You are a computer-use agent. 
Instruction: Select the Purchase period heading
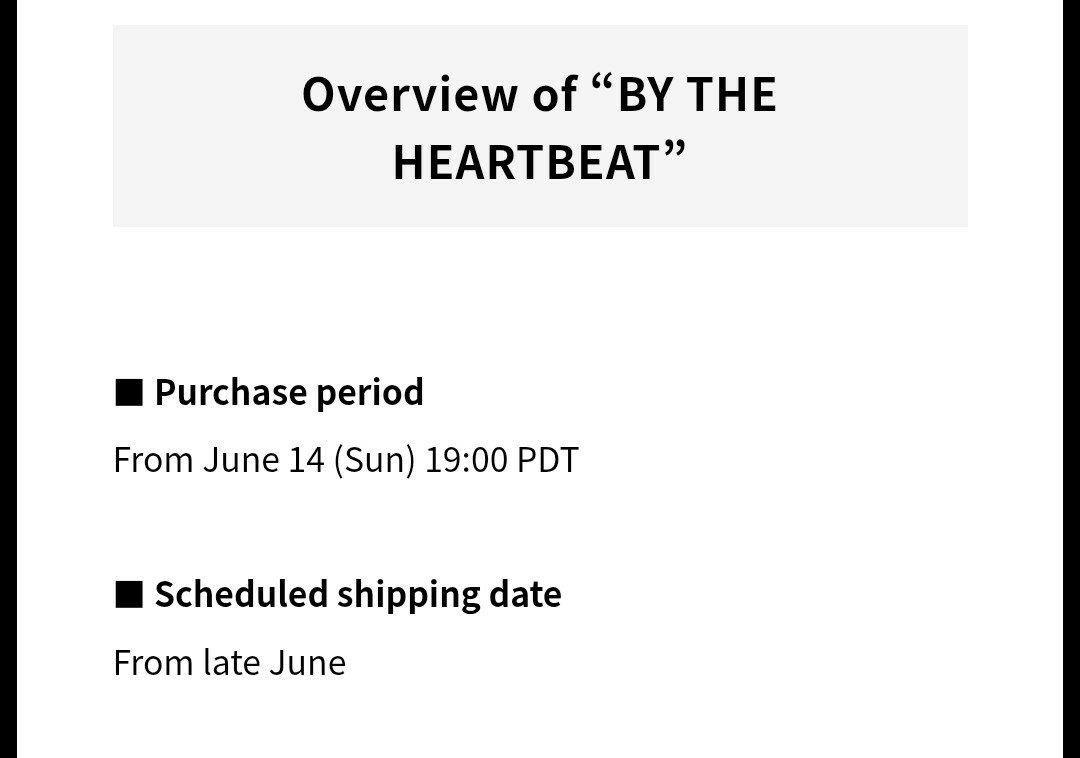coord(289,393)
